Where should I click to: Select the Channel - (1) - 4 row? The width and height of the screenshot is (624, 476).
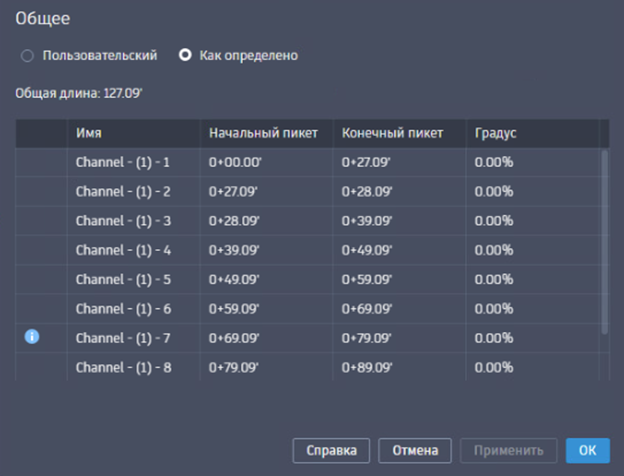point(123,250)
